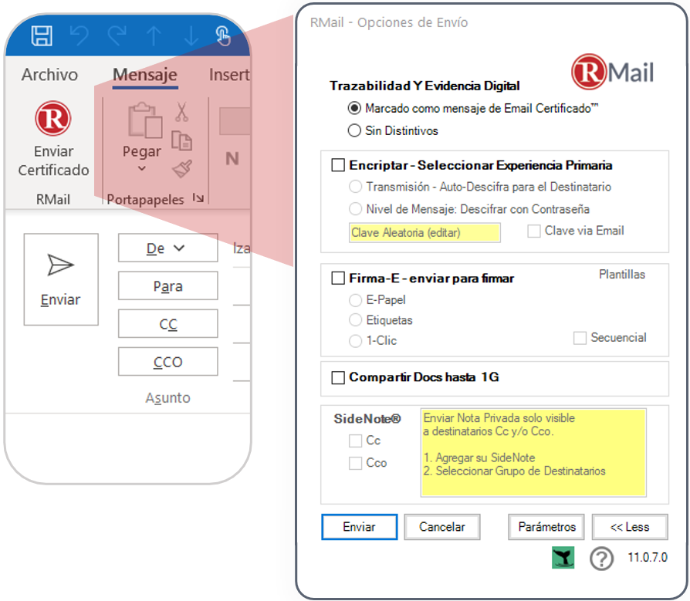
Task: Tick the Compartir Docs hasta 1G checkbox
Action: click(x=337, y=377)
